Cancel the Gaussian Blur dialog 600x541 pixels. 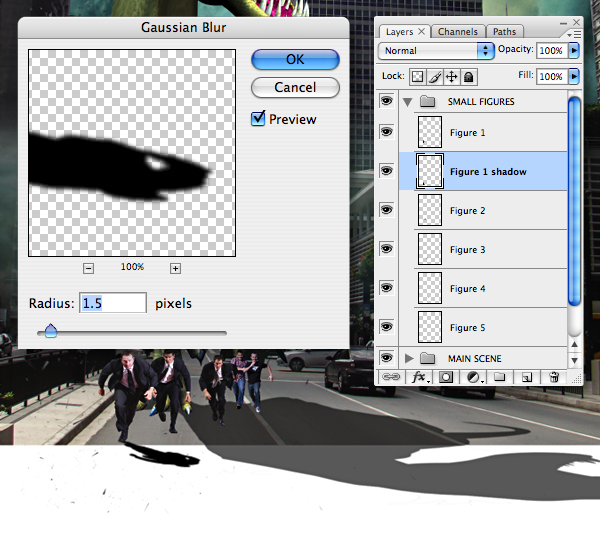click(295, 88)
